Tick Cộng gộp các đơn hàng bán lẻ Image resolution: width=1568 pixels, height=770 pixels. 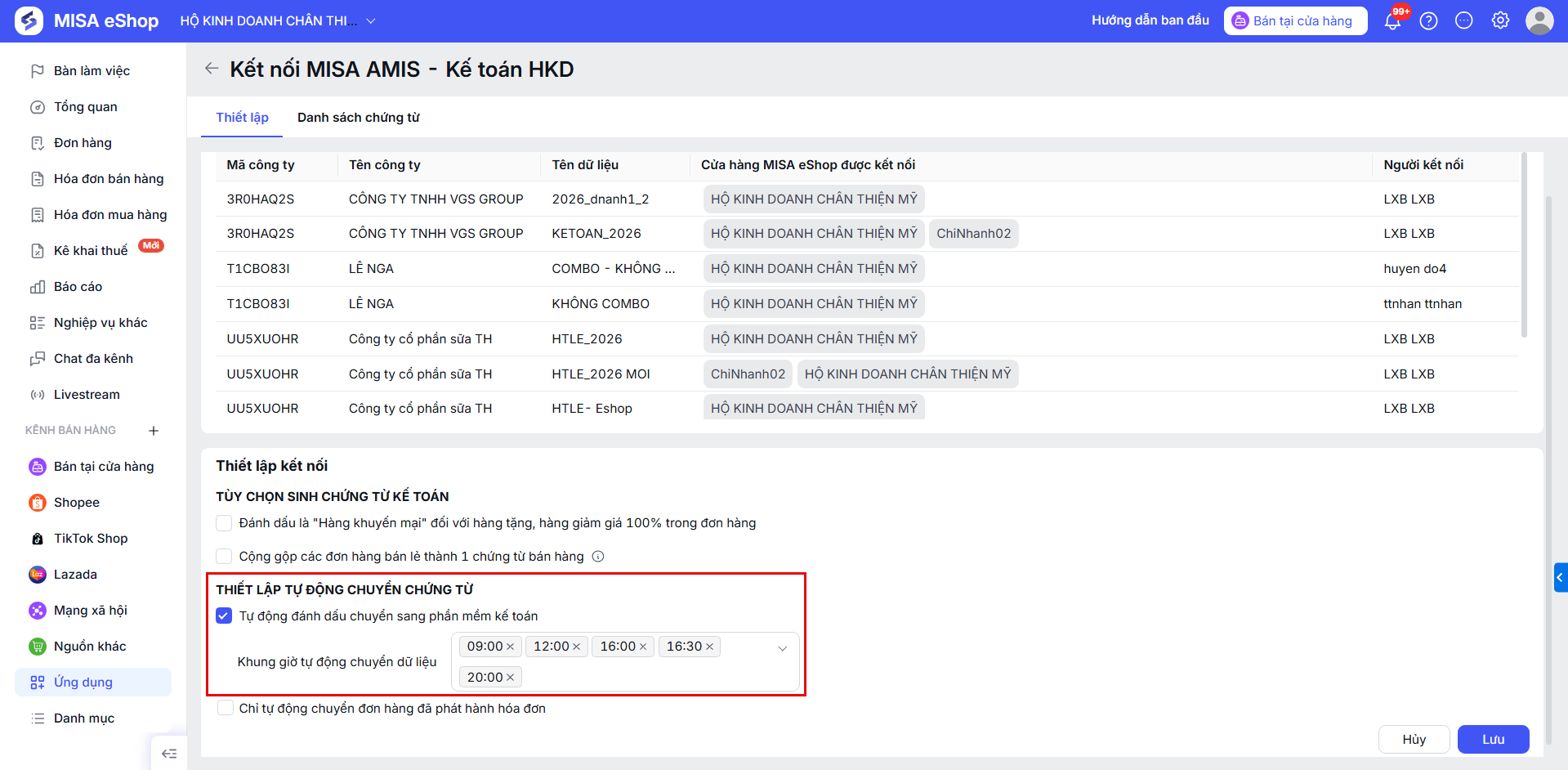coord(224,557)
